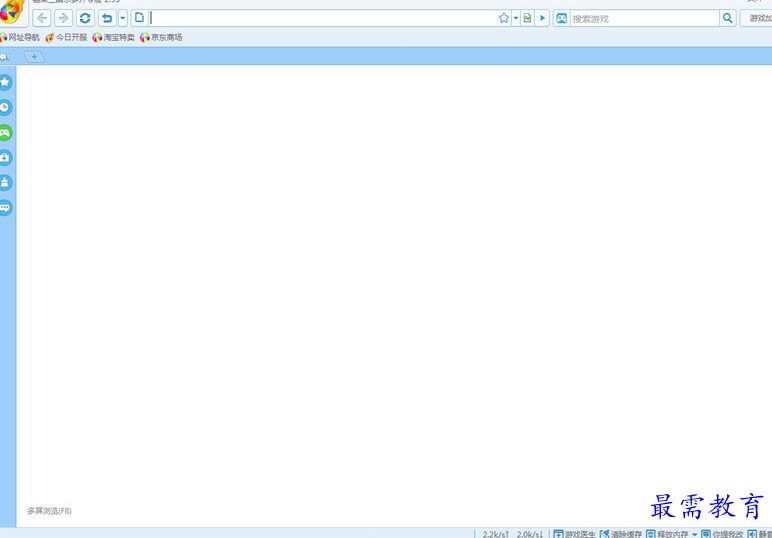The height and width of the screenshot is (538, 772).
Task: Open the 网址导航 bookmark
Action: pos(20,37)
